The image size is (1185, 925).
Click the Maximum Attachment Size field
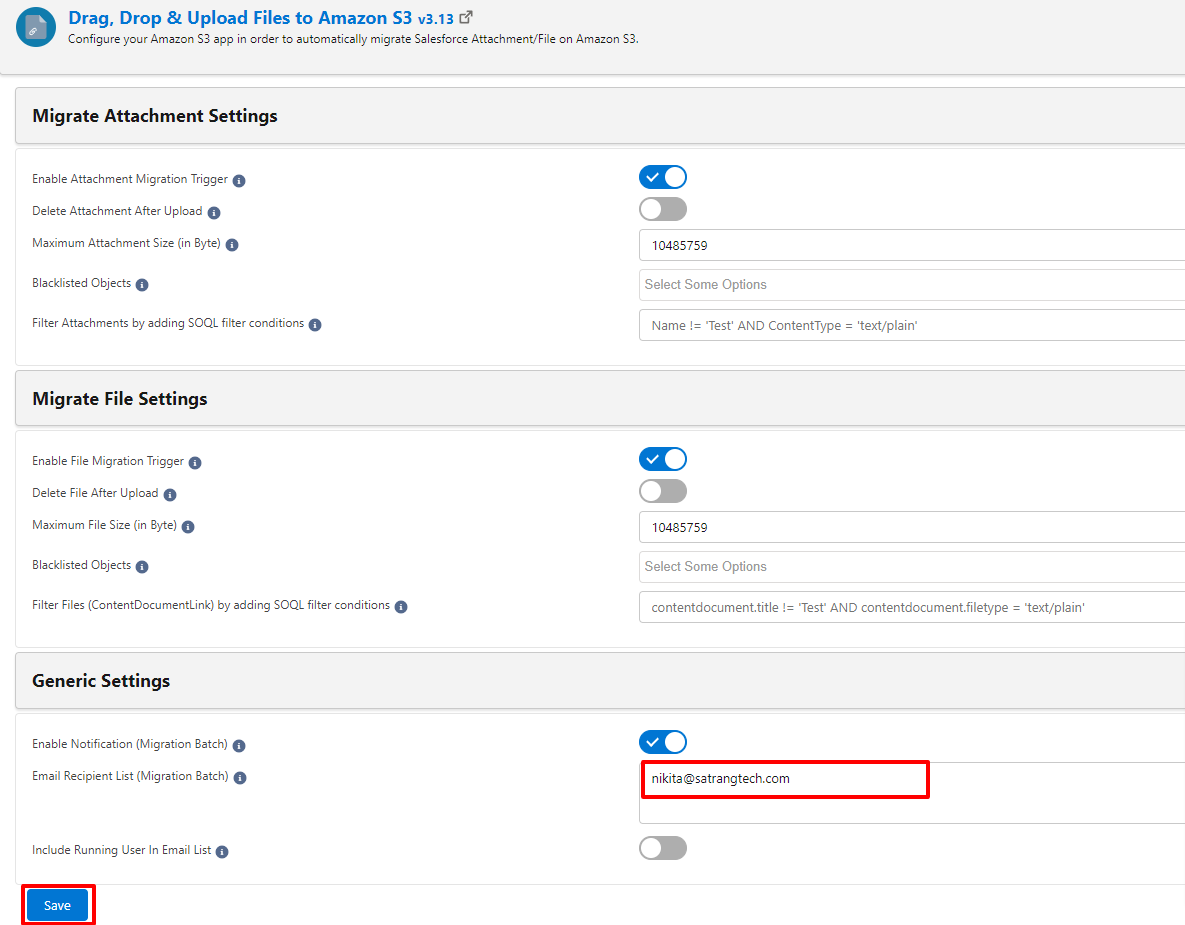911,245
